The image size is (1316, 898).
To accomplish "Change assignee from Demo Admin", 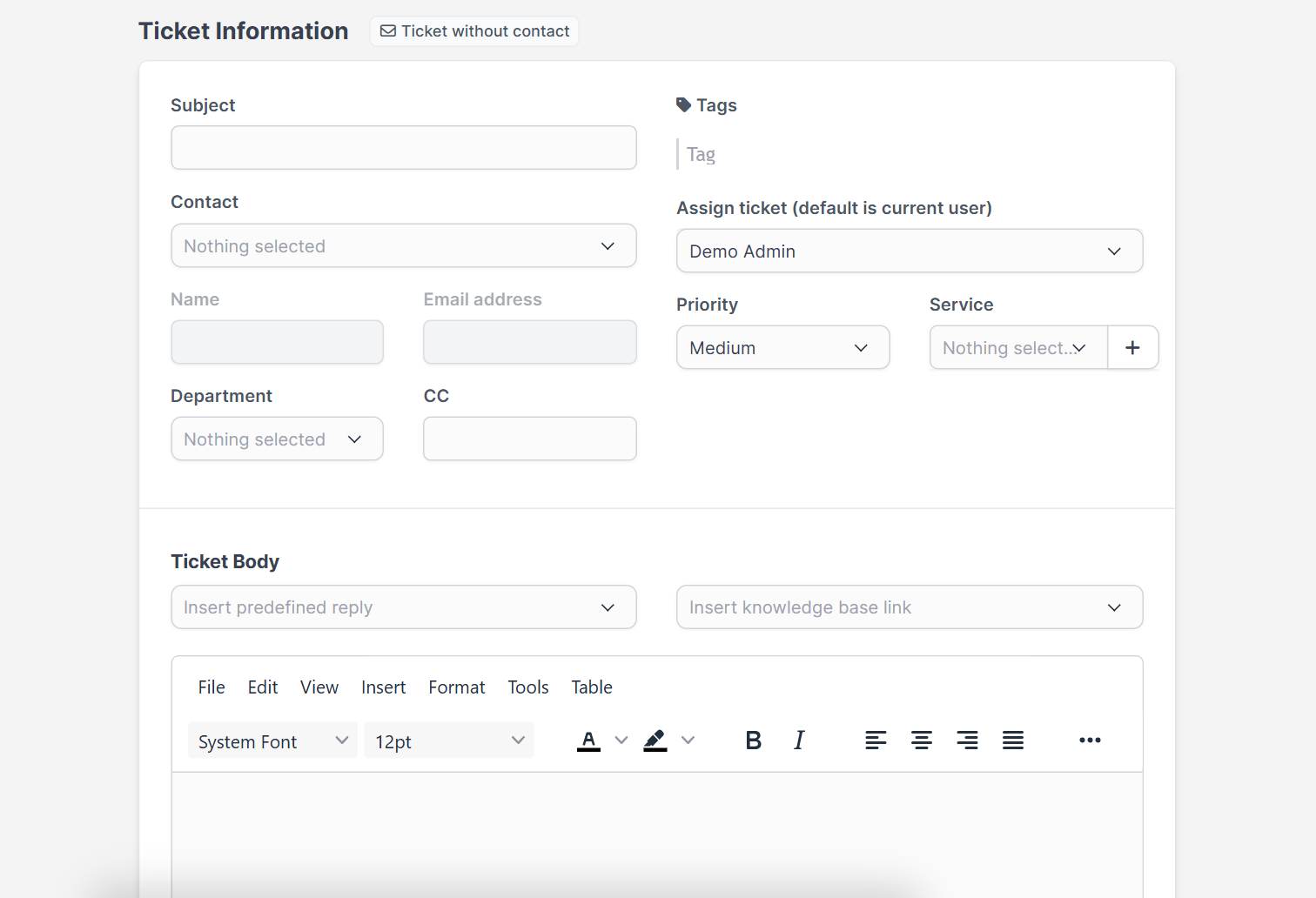I will click(x=910, y=251).
